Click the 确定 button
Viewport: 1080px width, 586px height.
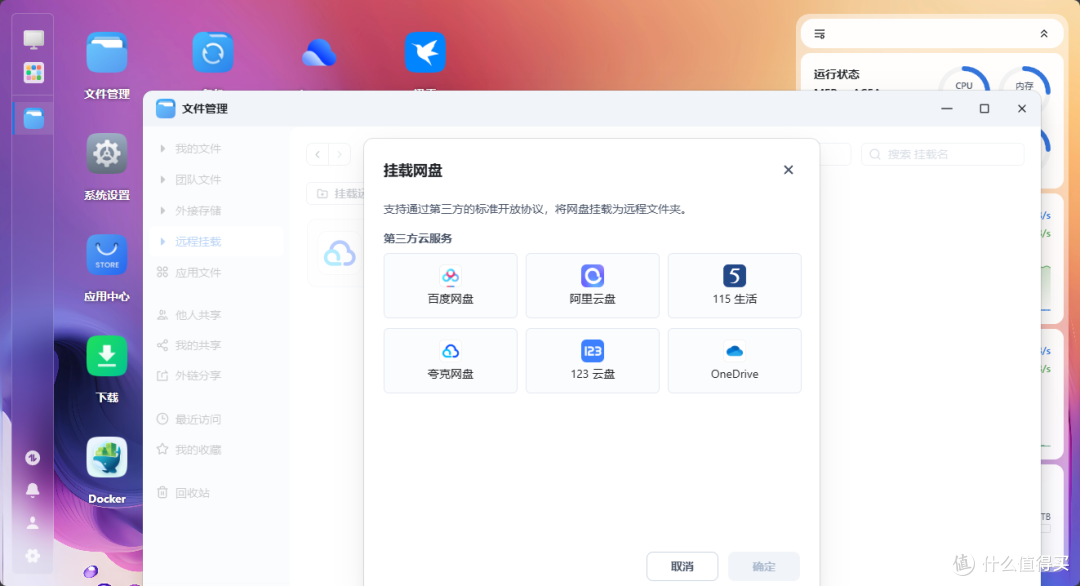point(764,566)
